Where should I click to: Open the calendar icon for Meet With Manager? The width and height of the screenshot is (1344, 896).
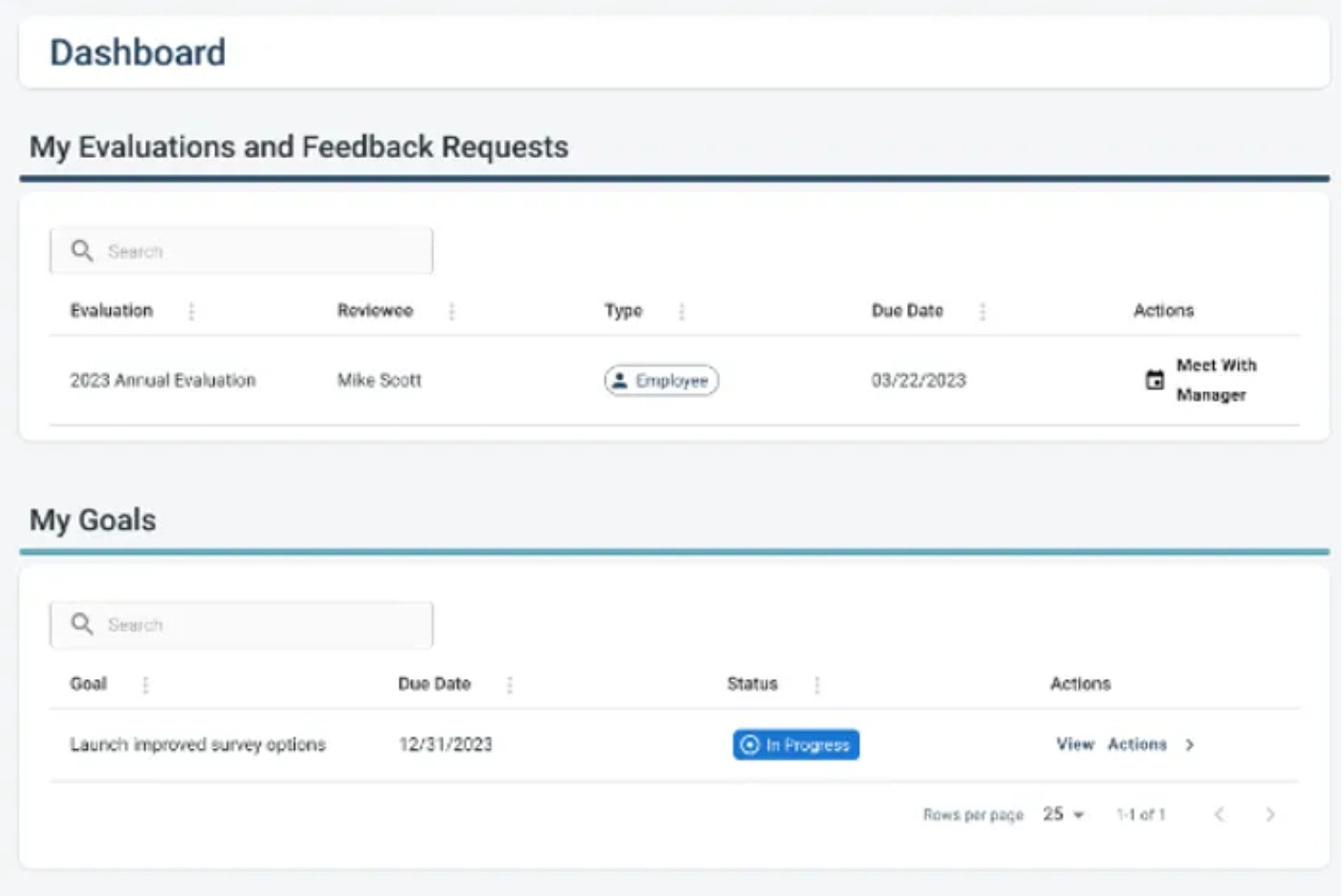[x=1154, y=380]
